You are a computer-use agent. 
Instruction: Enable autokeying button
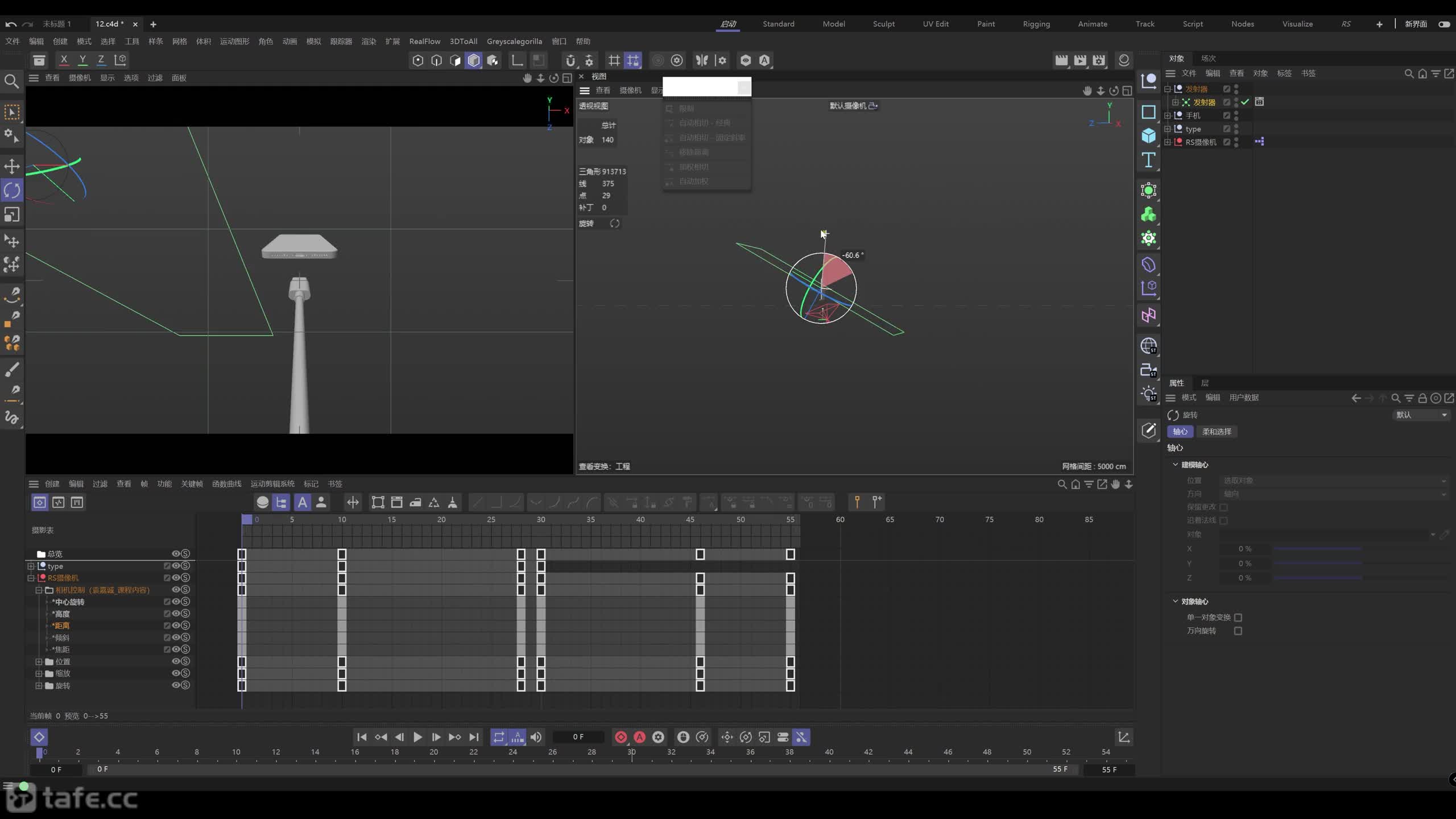(x=640, y=737)
